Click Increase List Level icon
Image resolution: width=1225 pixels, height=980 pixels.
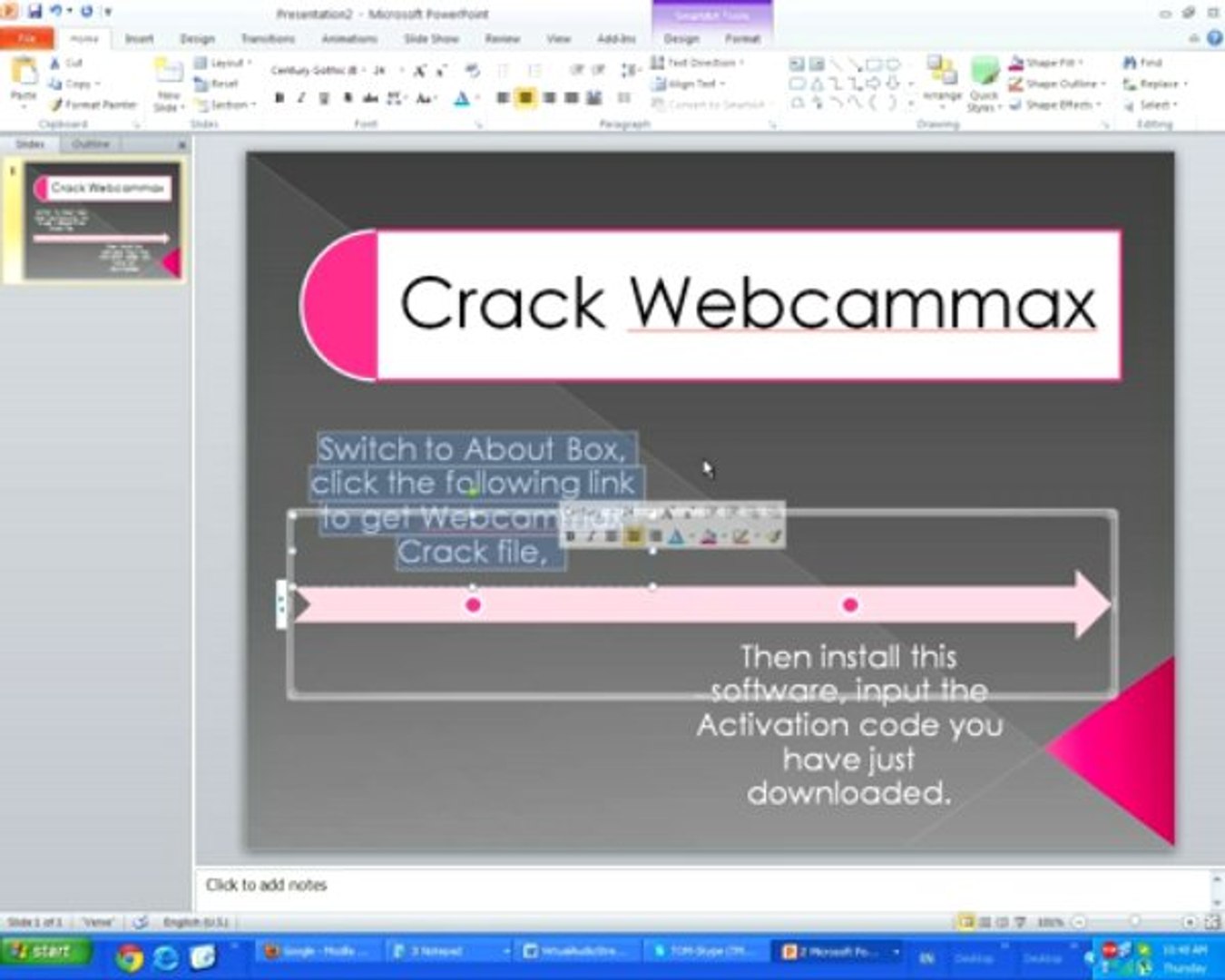(599, 70)
